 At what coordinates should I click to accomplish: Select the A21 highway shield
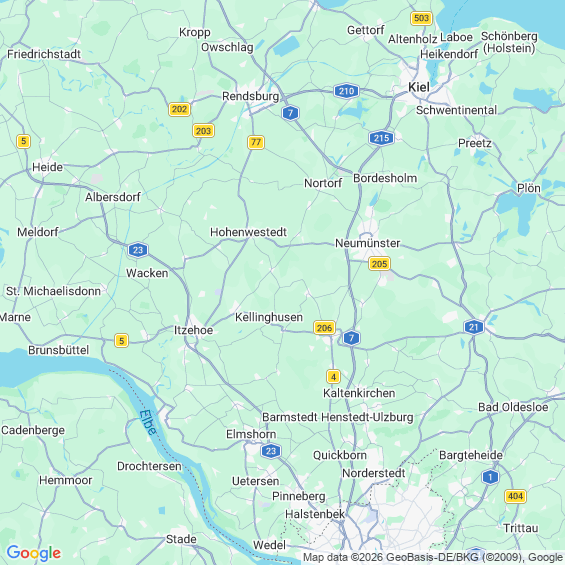pyautogui.click(x=474, y=327)
